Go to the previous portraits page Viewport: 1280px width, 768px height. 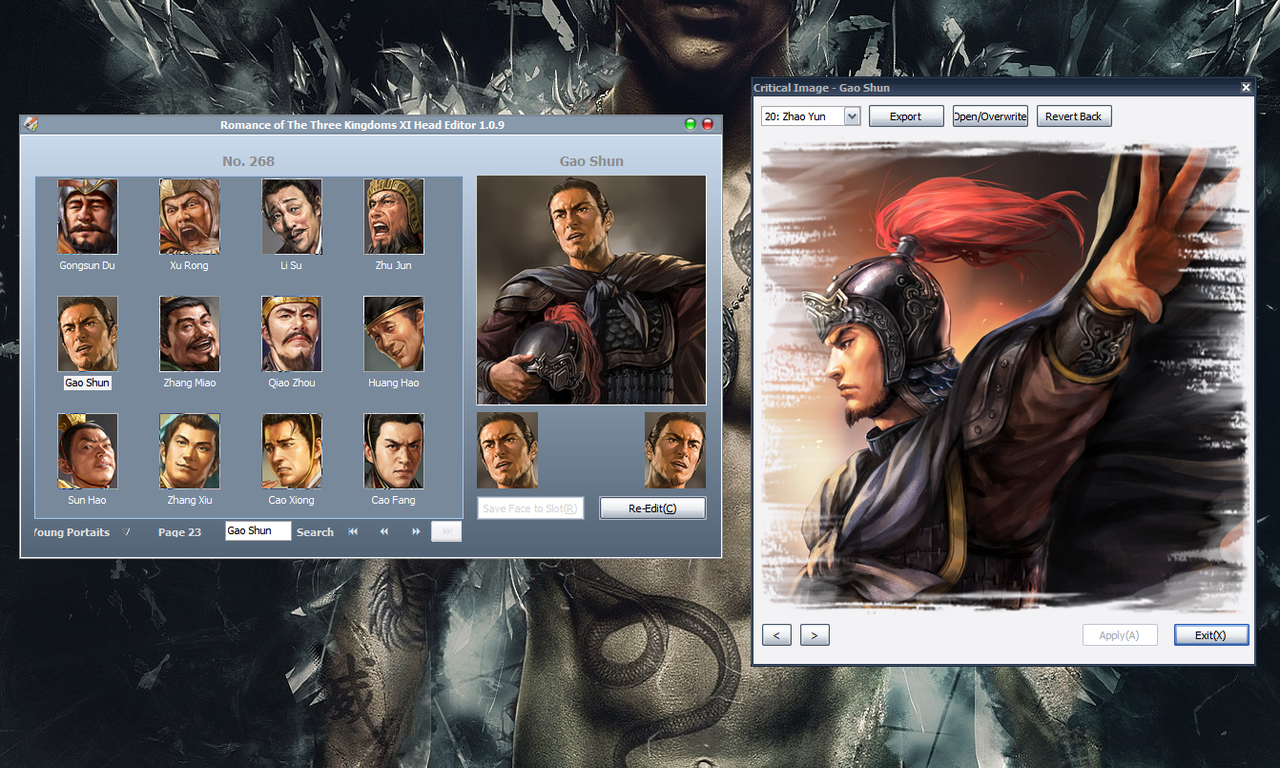384,532
